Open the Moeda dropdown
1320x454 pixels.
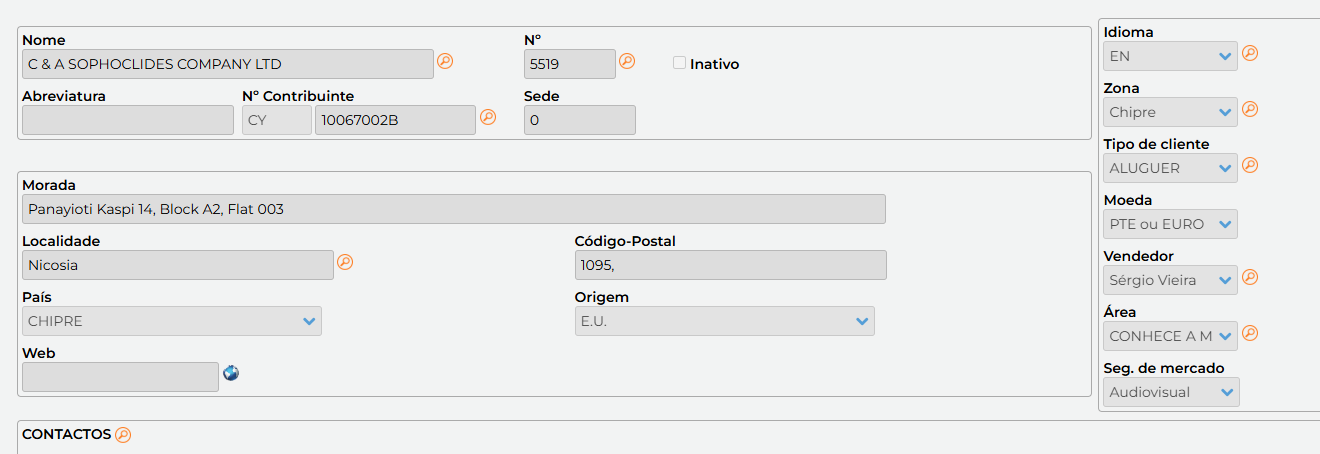click(1171, 224)
